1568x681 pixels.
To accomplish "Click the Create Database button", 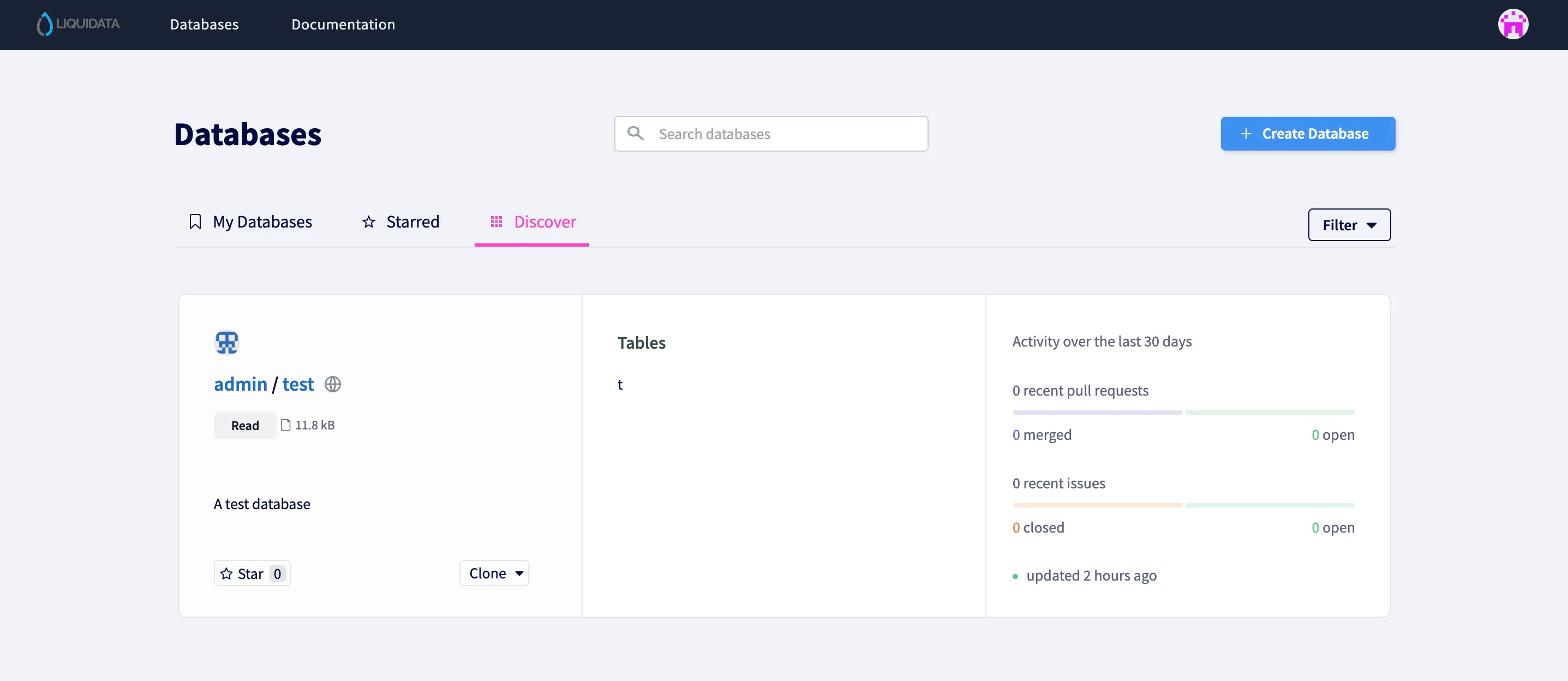I will click(1307, 133).
